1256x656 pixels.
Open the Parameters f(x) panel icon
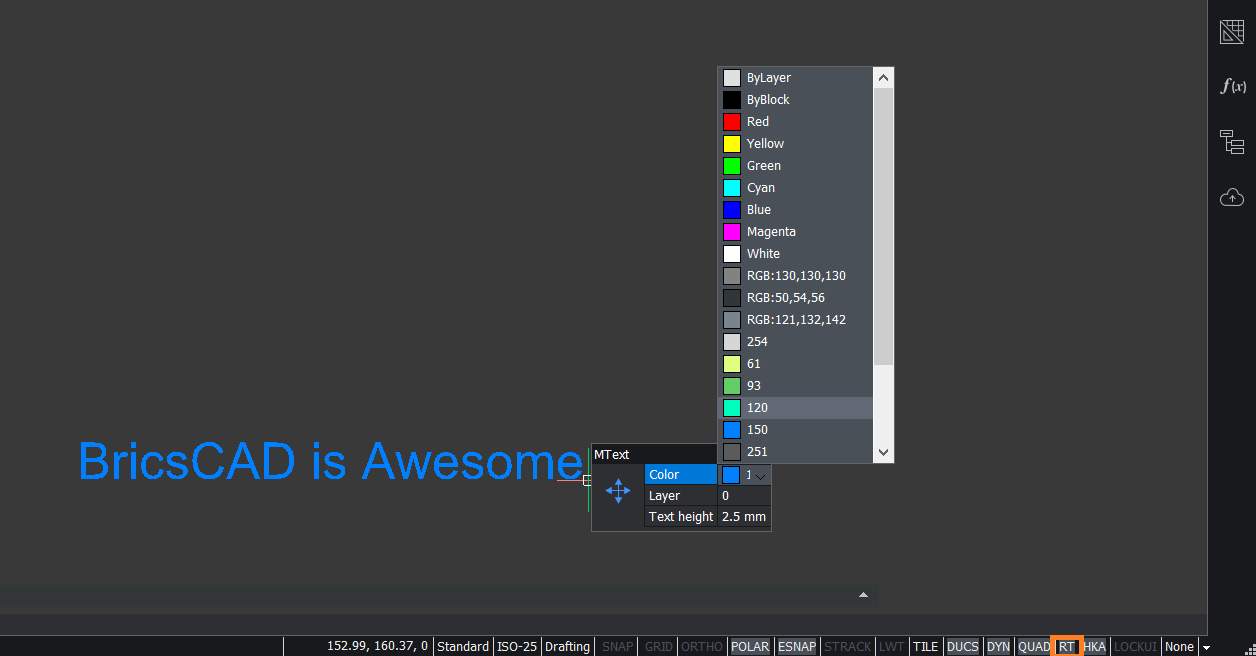(x=1232, y=86)
